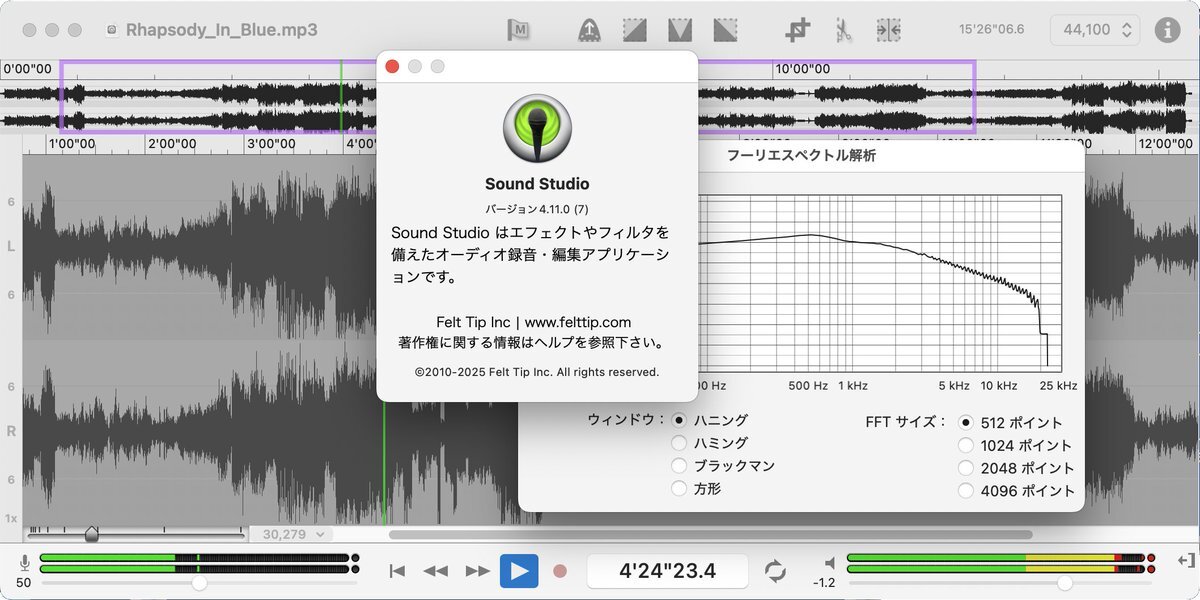Viewport: 1200px width, 600px height.
Task: Click the Rhapsody_In_Blue.mp3 window title
Action: pyautogui.click(x=222, y=30)
